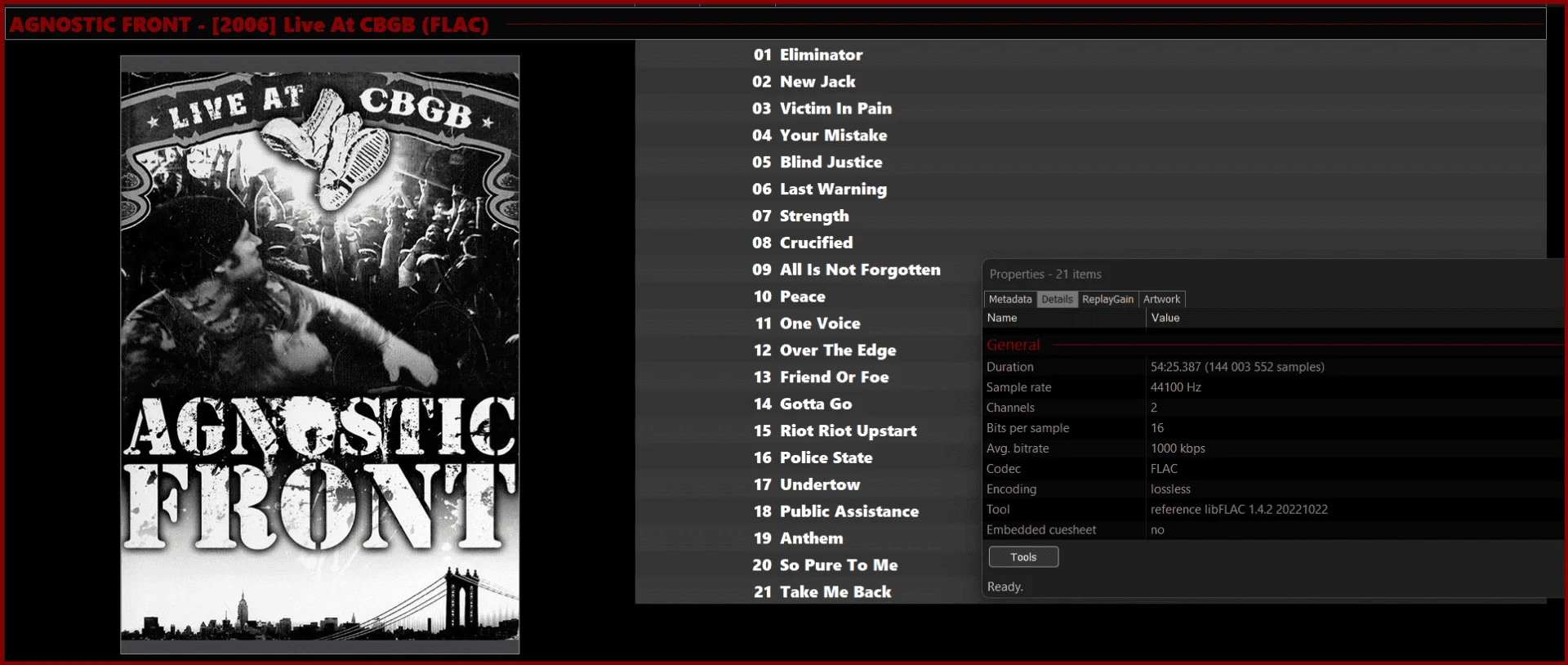Select the Avg. bitrate value 1000 kbps
The image size is (1568, 665).
click(1178, 449)
